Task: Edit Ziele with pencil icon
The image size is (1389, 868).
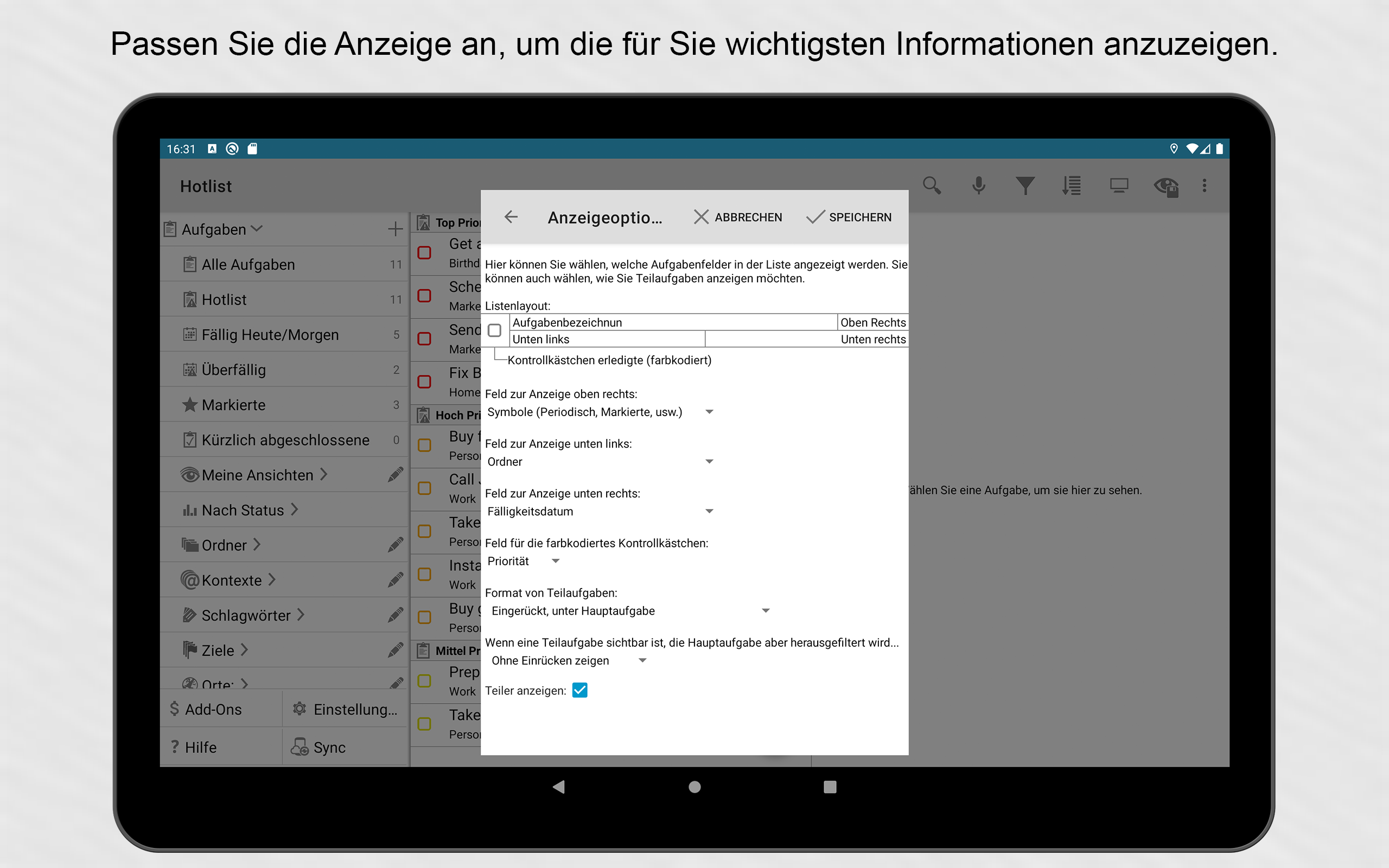Action: (x=395, y=650)
